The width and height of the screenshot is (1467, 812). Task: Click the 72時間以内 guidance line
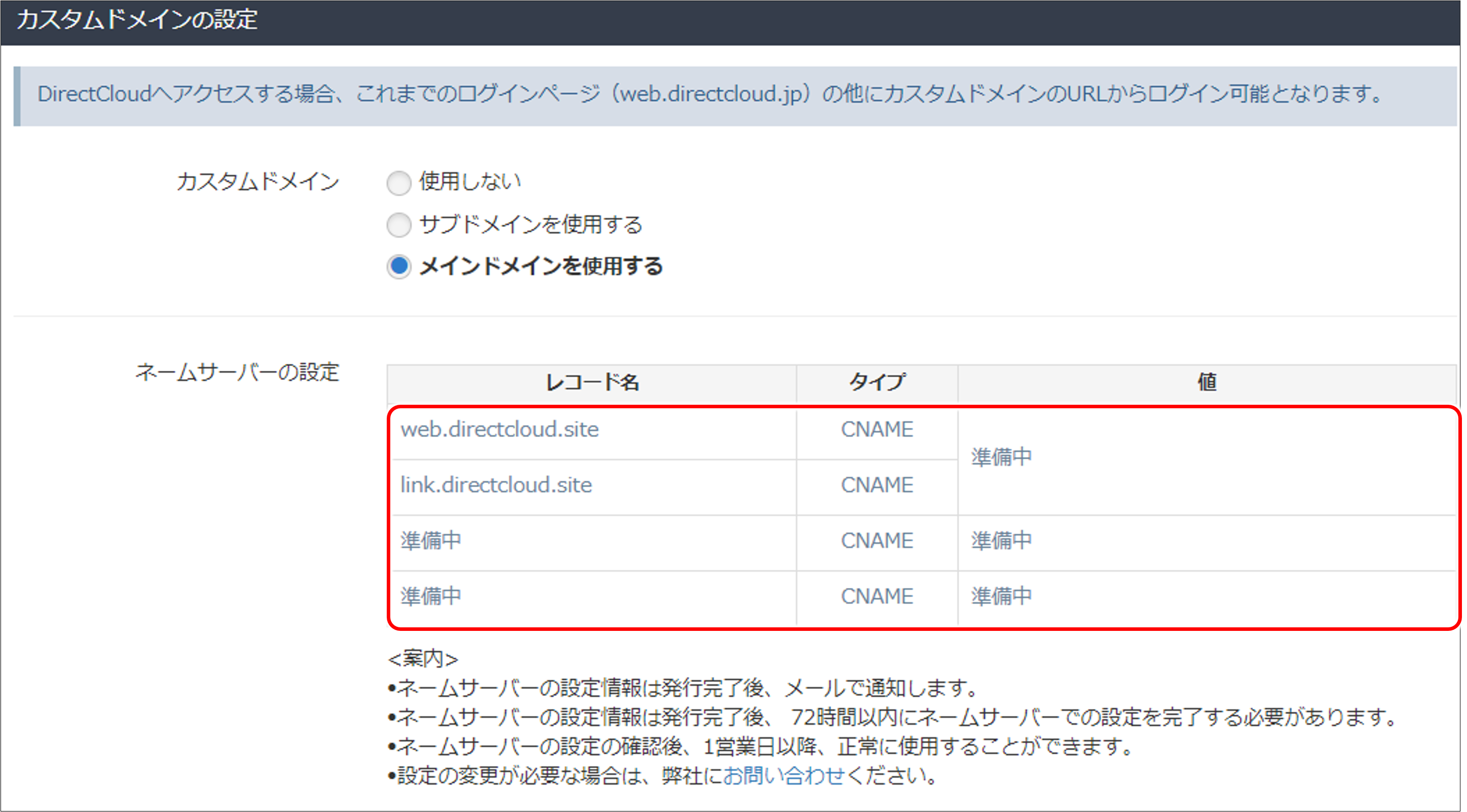click(x=892, y=717)
